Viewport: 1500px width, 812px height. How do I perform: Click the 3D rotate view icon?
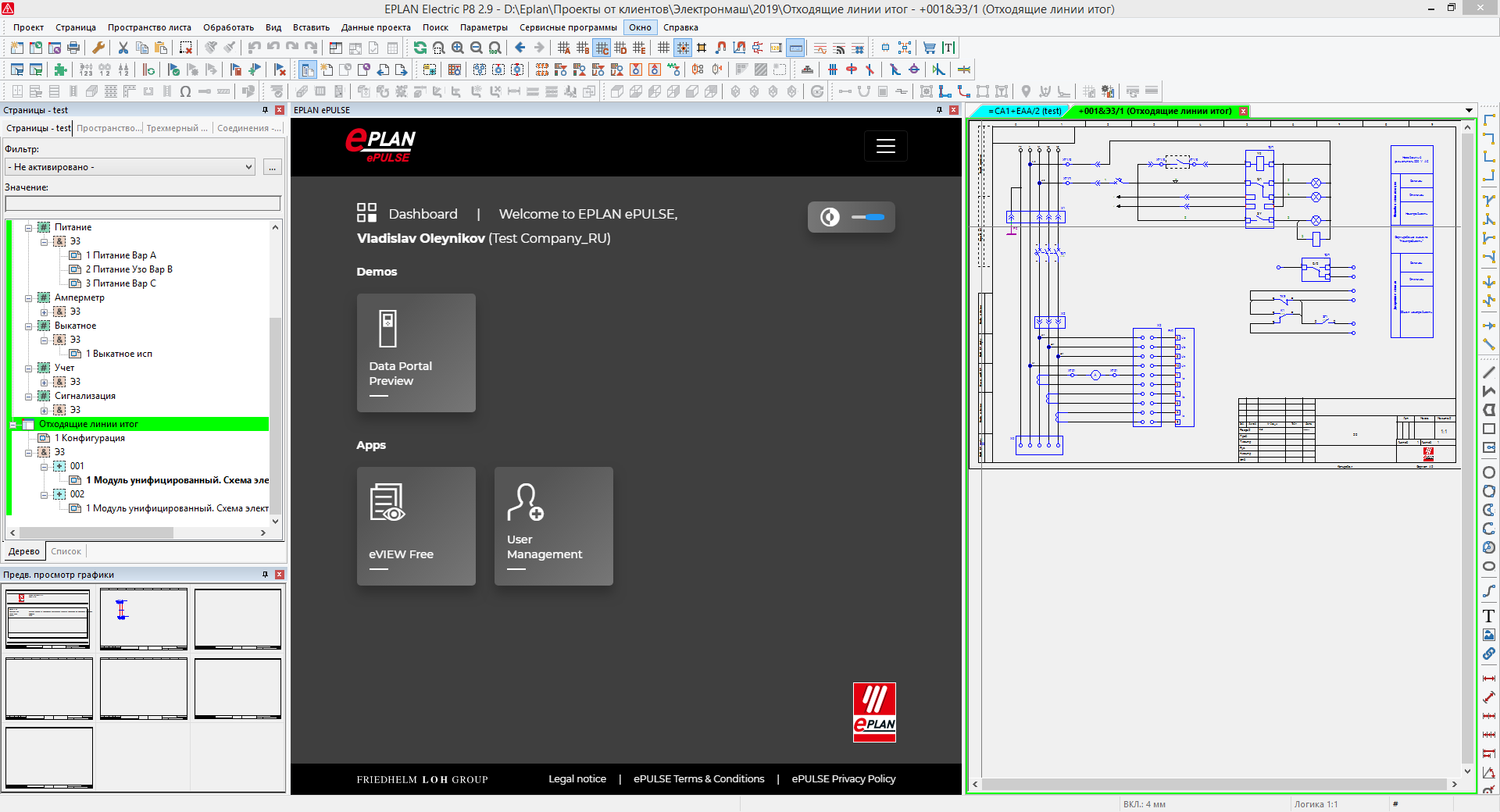pos(817,91)
